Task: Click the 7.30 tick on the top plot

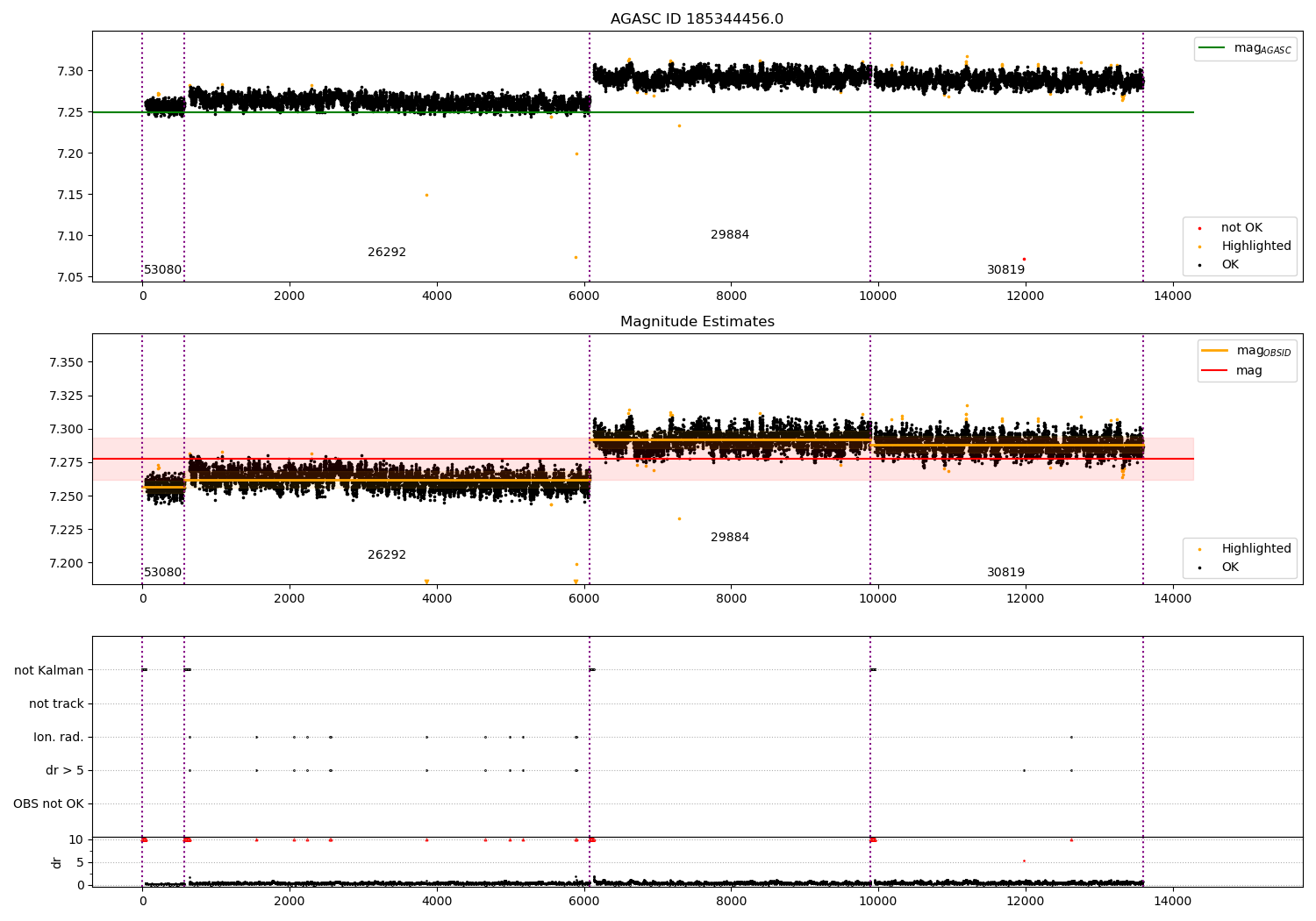Action: coord(70,71)
